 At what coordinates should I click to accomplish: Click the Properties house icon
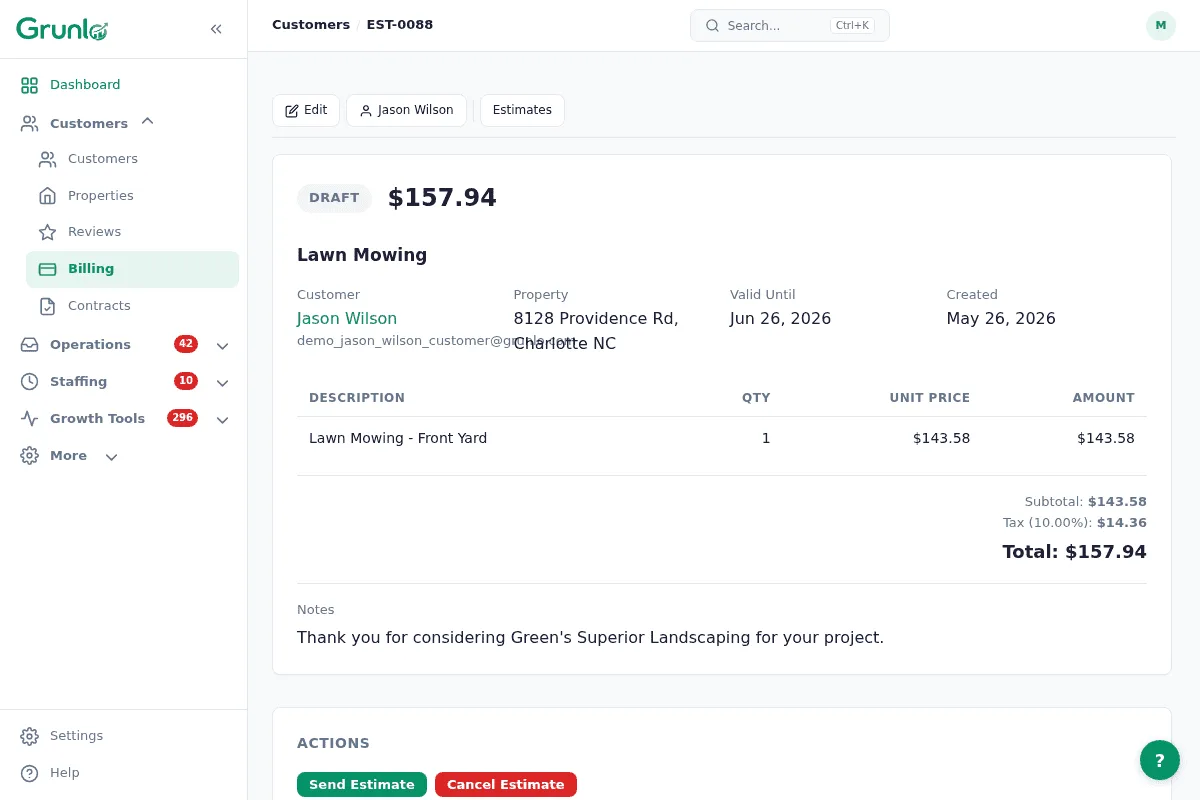(47, 196)
